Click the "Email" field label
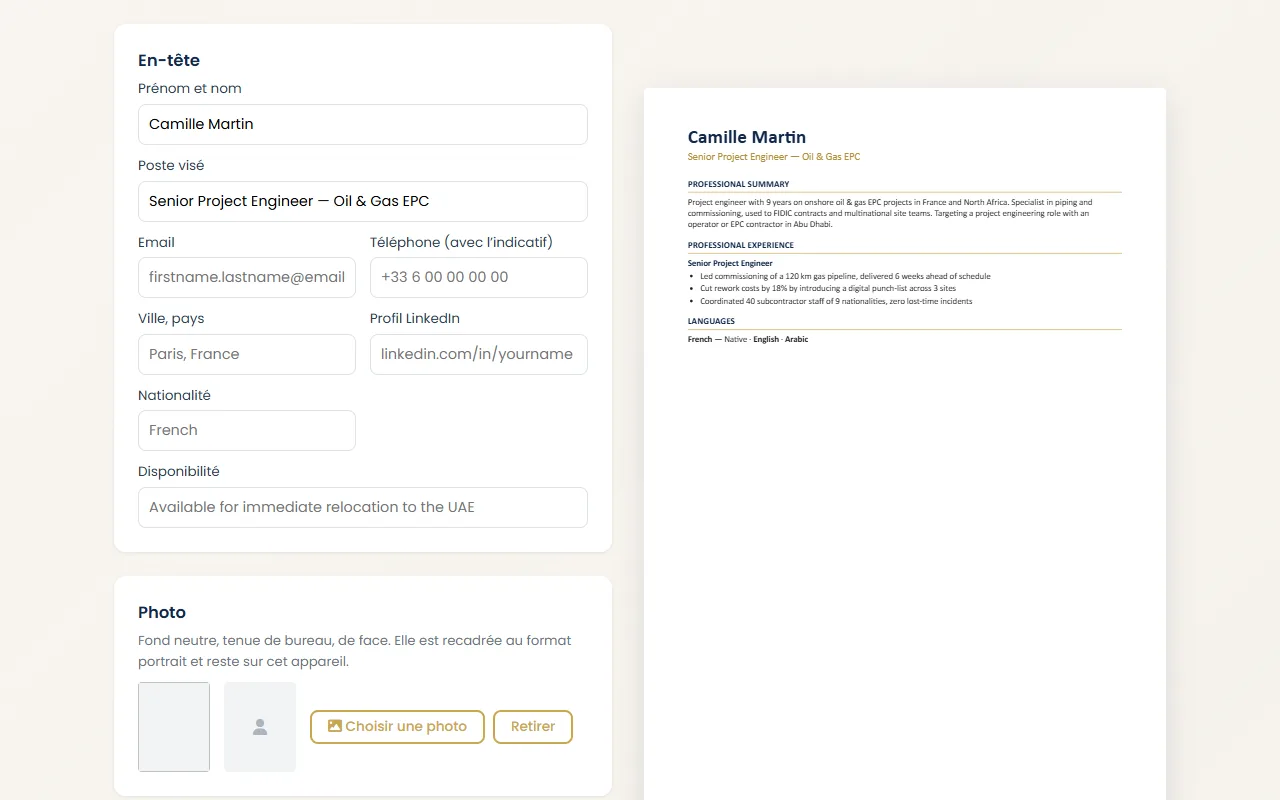Viewport: 1280px width, 800px height. click(156, 242)
